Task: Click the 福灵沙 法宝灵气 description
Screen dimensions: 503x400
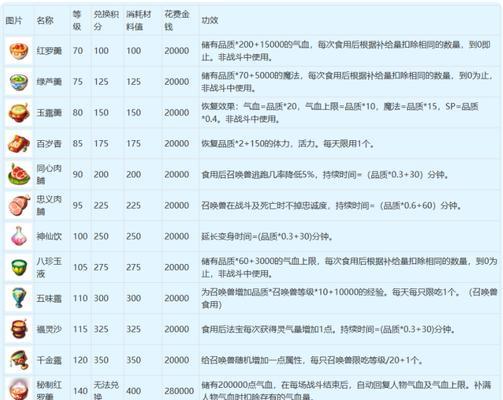Action: [x=328, y=329]
